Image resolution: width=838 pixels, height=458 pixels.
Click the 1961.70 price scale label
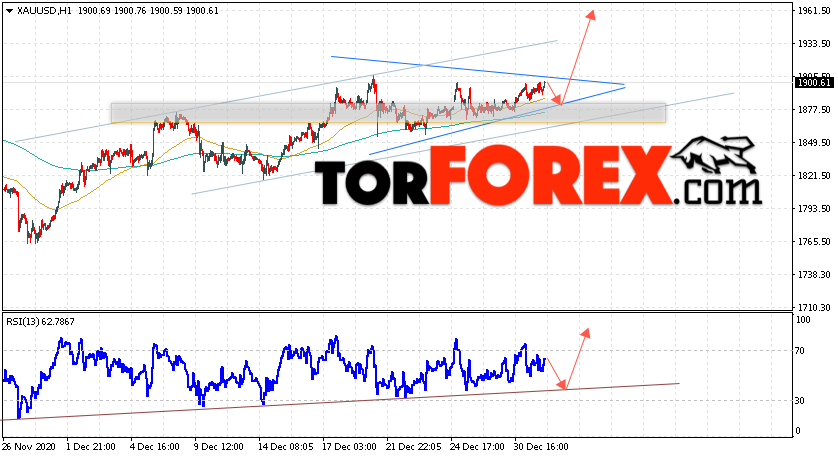[x=814, y=10]
